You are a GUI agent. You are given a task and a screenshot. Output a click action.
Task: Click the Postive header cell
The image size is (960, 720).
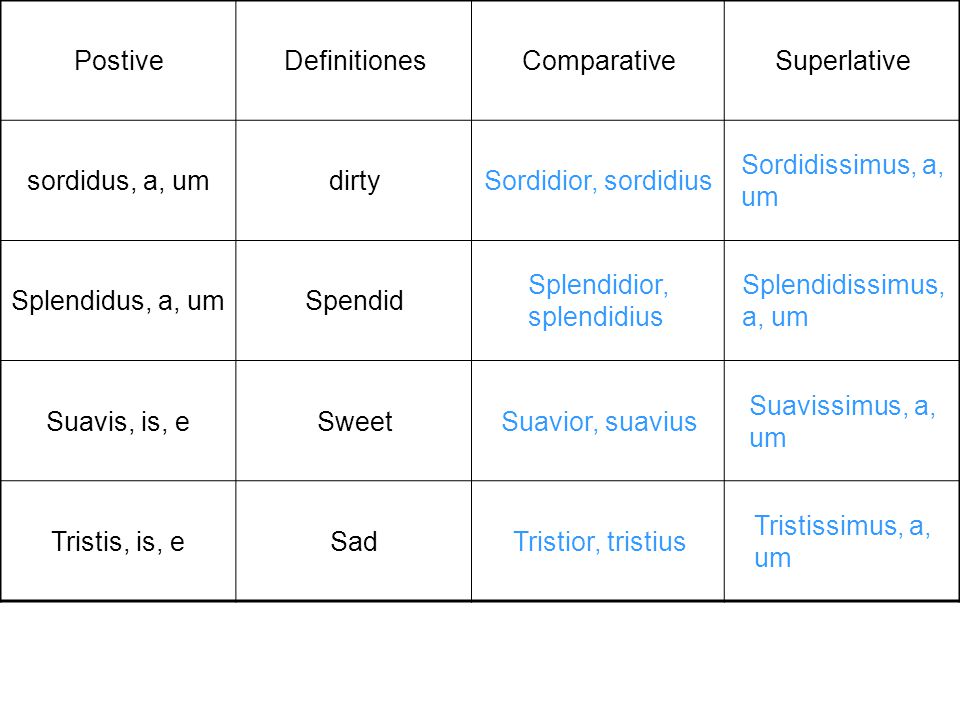[x=118, y=61]
